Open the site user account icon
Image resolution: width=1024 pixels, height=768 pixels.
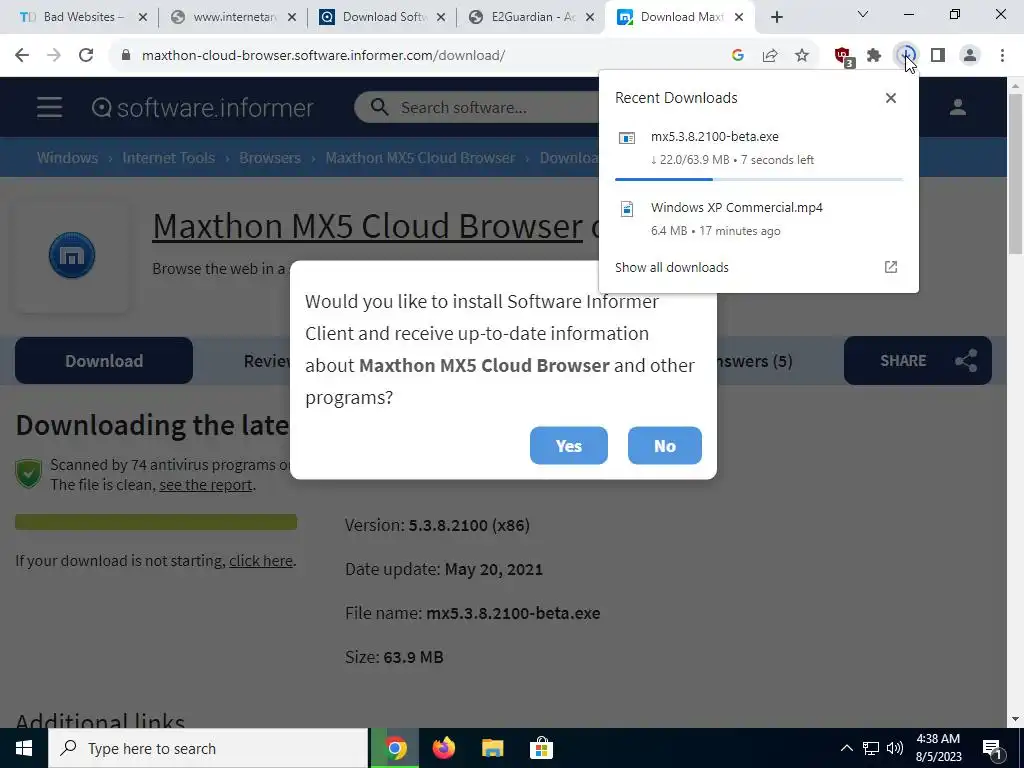tap(957, 107)
